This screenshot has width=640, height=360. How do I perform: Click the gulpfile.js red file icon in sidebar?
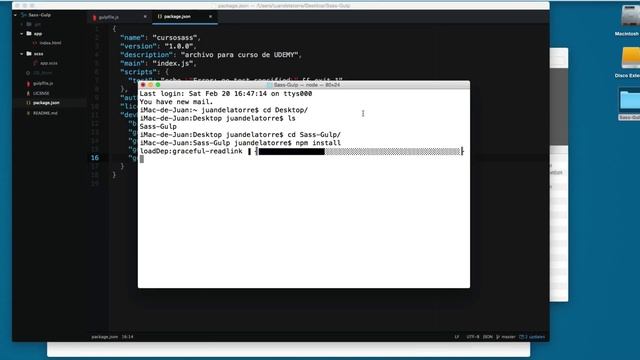point(28,83)
